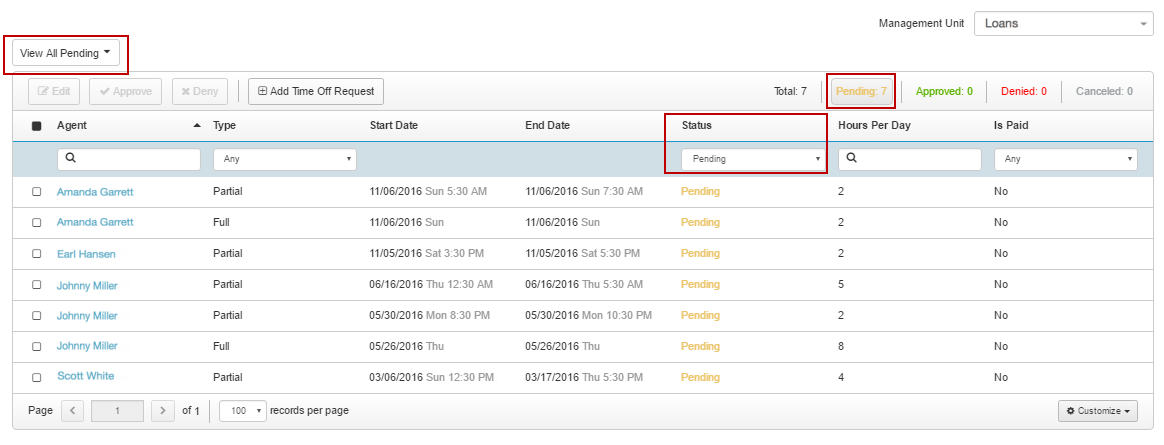The width and height of the screenshot is (1164, 445).
Task: Open the View All Pending dropdown
Action: click(x=66, y=53)
